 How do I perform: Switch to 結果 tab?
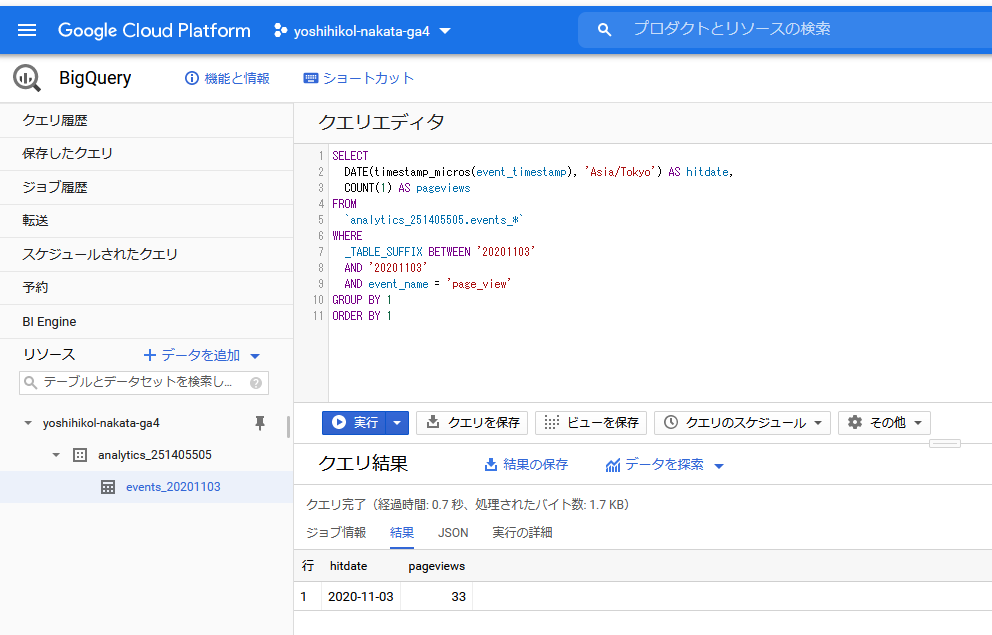pos(402,533)
